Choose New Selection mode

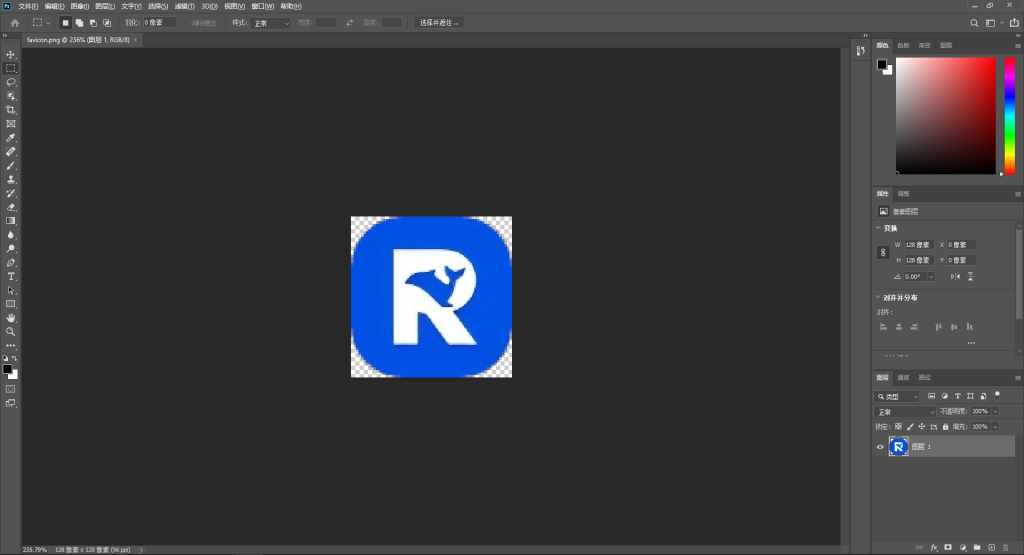click(x=65, y=23)
